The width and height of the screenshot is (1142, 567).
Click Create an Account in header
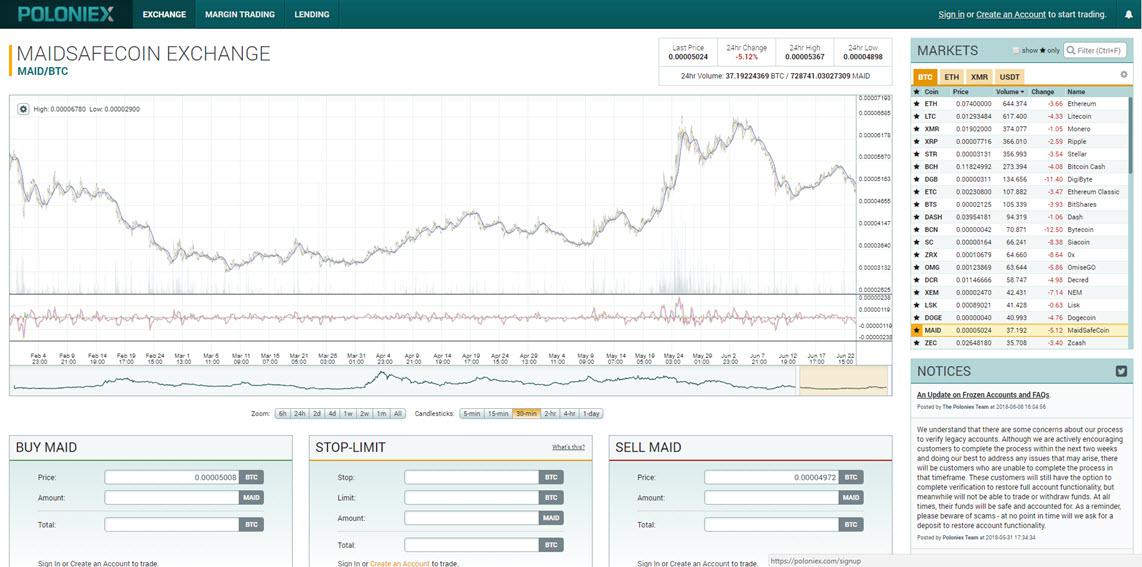(x=1011, y=14)
